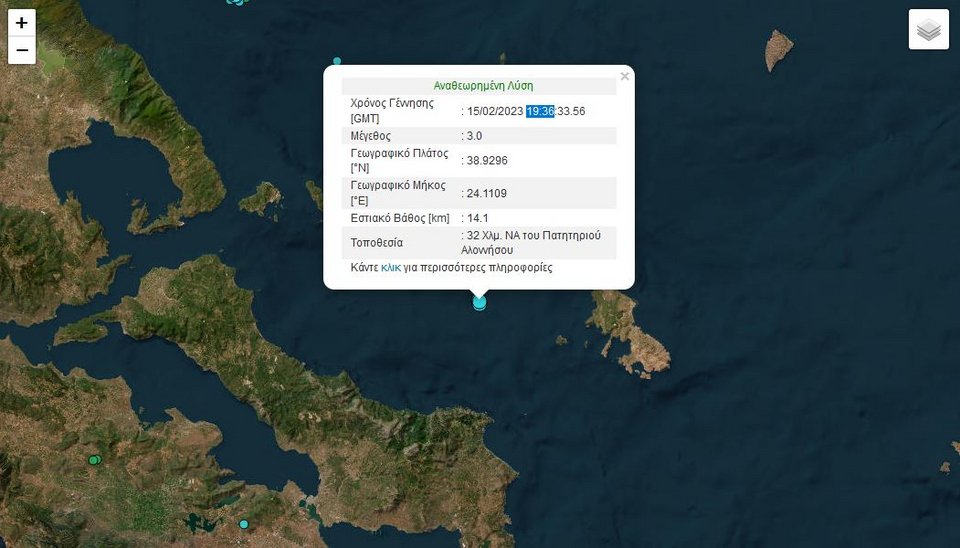Click the partially visible marker at the top edge
Viewport: 960px width, 548px height.
236,2
